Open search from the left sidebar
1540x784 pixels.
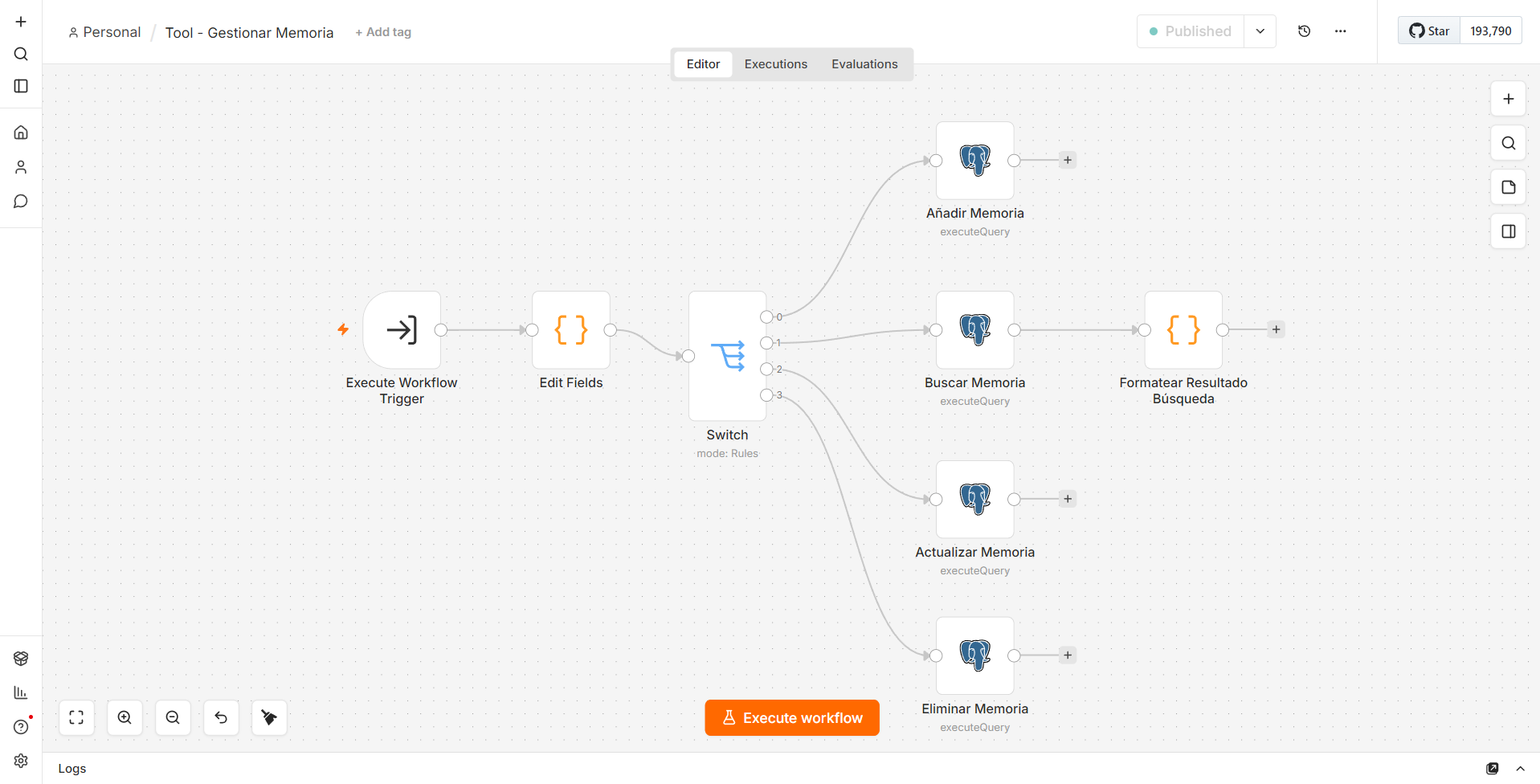coord(21,54)
